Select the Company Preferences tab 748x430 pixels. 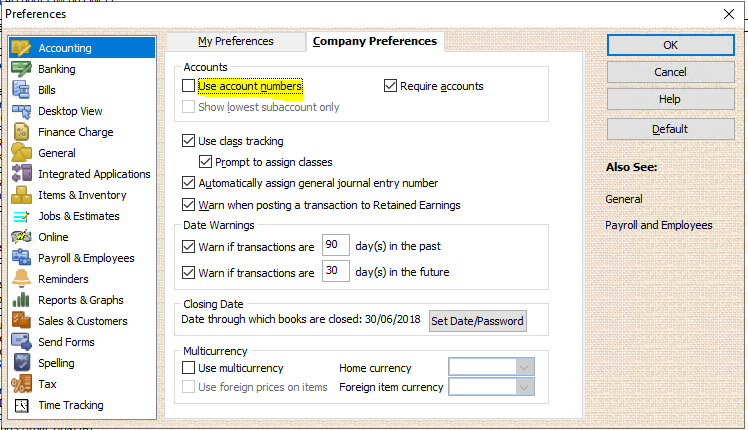pyautogui.click(x=375, y=42)
